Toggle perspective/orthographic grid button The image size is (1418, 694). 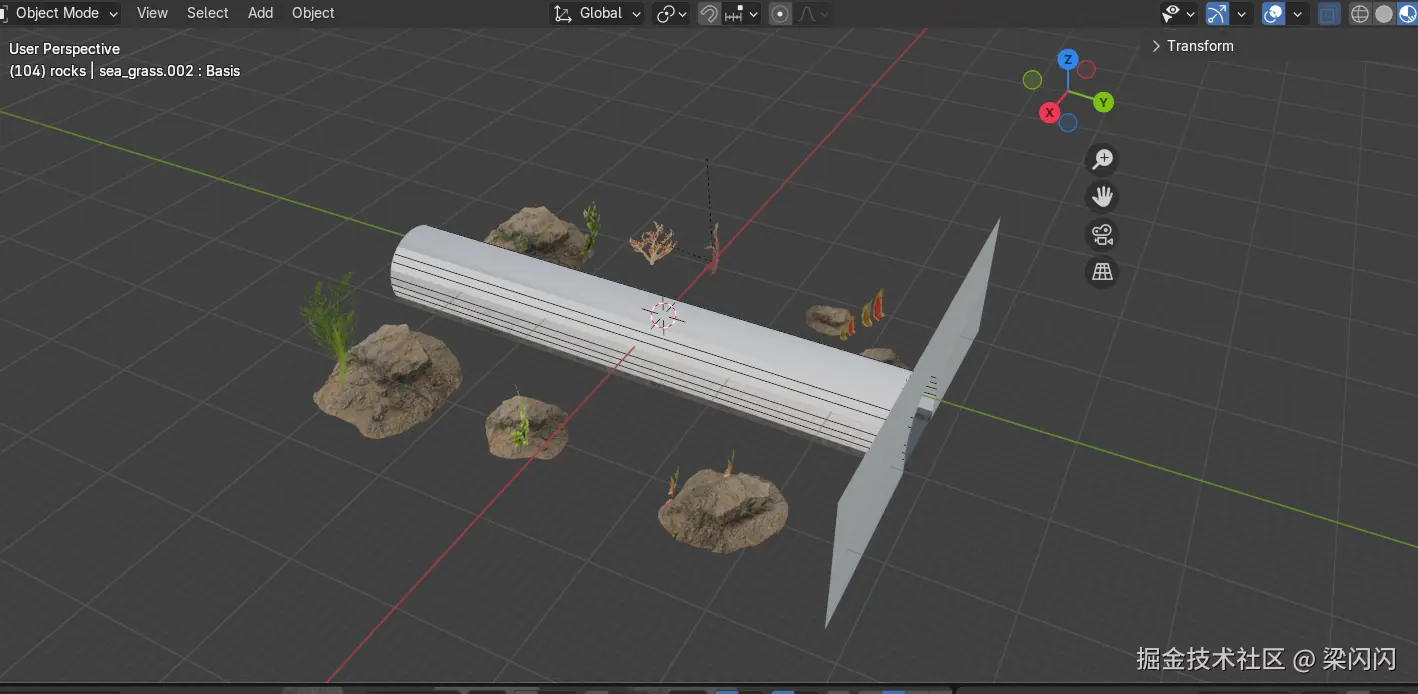1102,272
